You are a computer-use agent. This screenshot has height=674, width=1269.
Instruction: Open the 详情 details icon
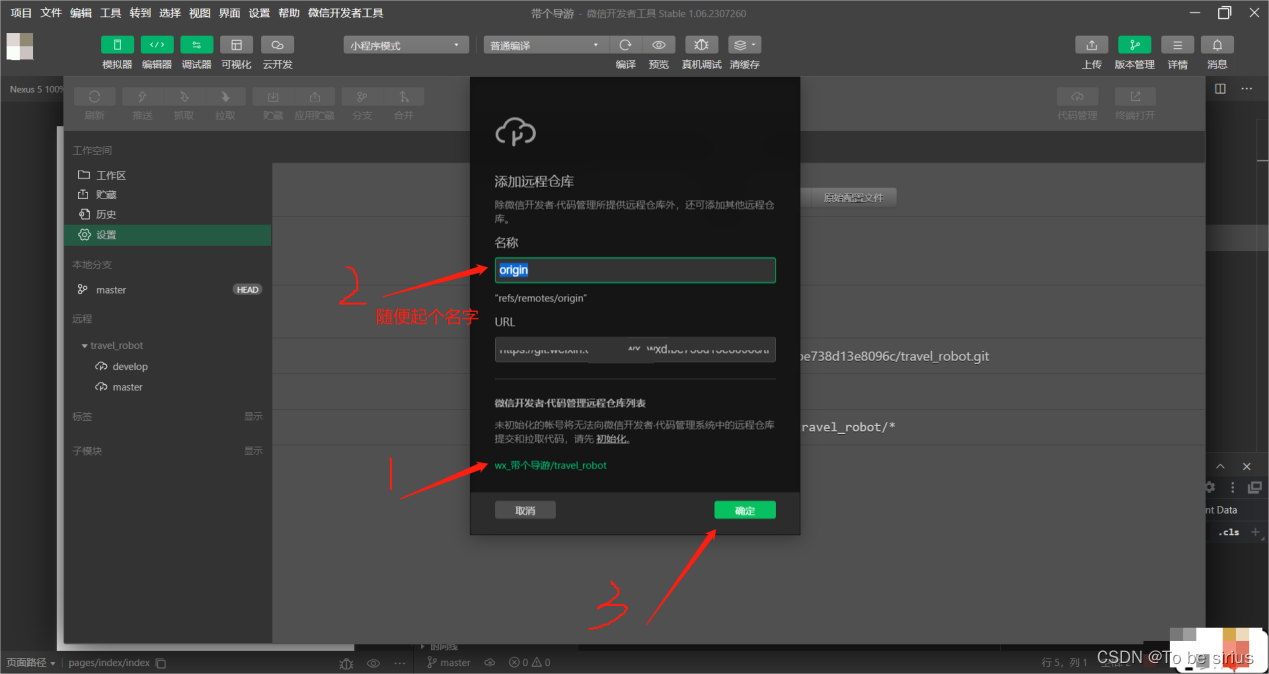pyautogui.click(x=1177, y=45)
